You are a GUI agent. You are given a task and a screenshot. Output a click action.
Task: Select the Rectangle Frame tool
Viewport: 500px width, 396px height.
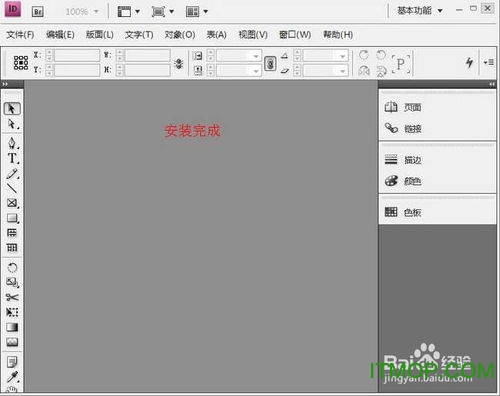tap(12, 203)
